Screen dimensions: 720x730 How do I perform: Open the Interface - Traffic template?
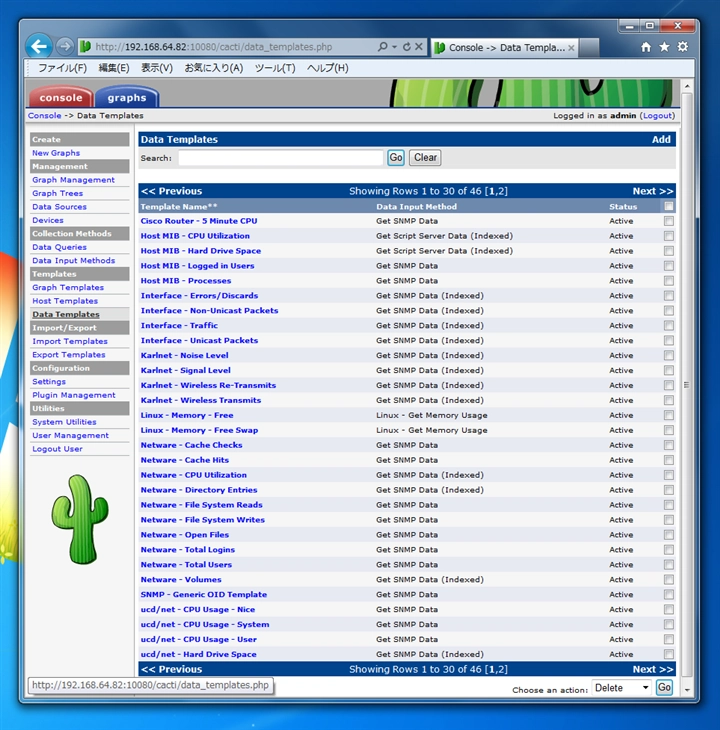(179, 325)
